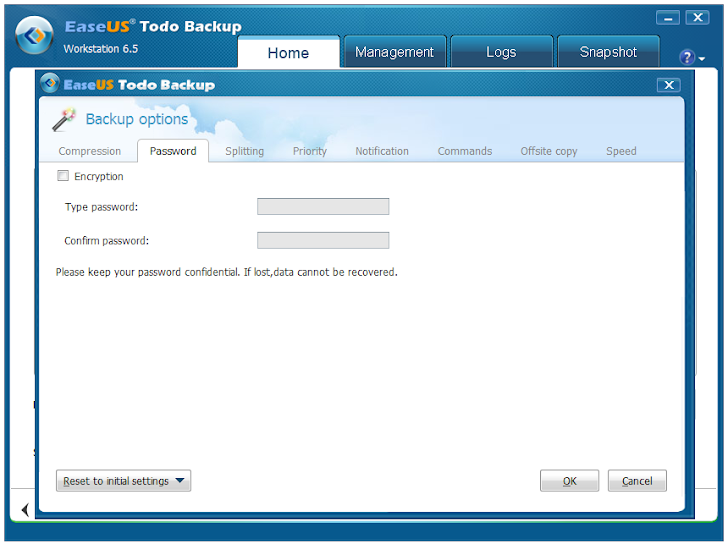The height and width of the screenshot is (544, 728).
Task: Click the small logo in dialog title bar
Action: coord(49,84)
